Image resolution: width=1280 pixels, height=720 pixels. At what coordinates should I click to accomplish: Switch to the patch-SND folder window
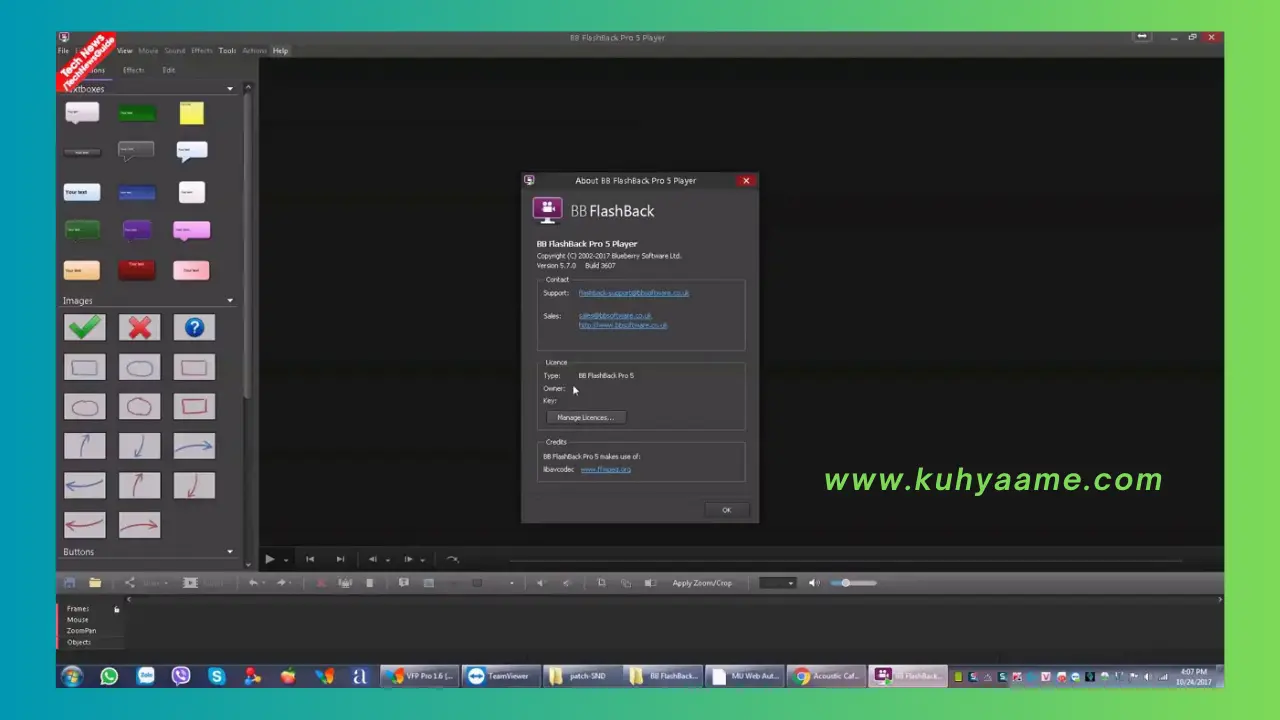click(x=583, y=676)
